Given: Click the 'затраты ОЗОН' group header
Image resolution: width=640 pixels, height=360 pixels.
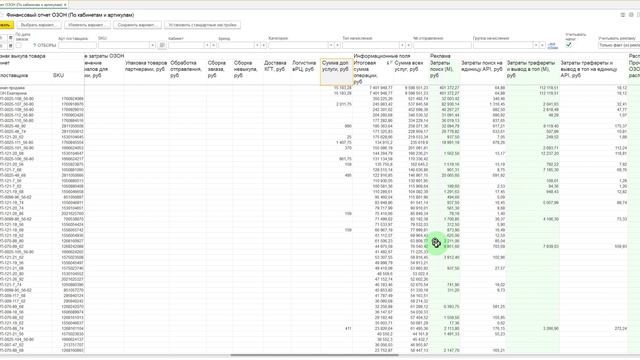Looking at the screenshot, I should 104,56.
